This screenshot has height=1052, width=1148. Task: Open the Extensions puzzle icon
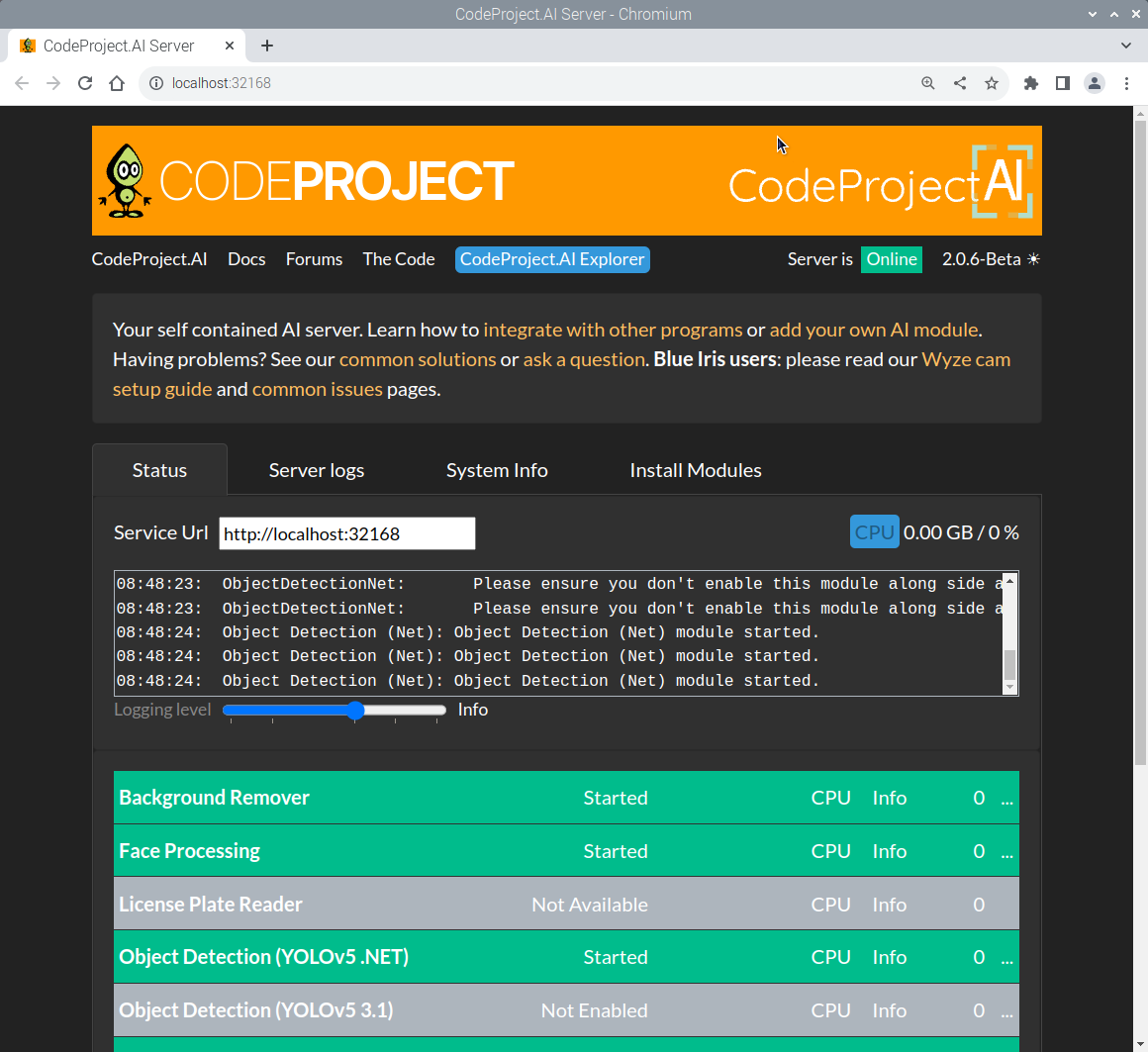(x=1031, y=83)
